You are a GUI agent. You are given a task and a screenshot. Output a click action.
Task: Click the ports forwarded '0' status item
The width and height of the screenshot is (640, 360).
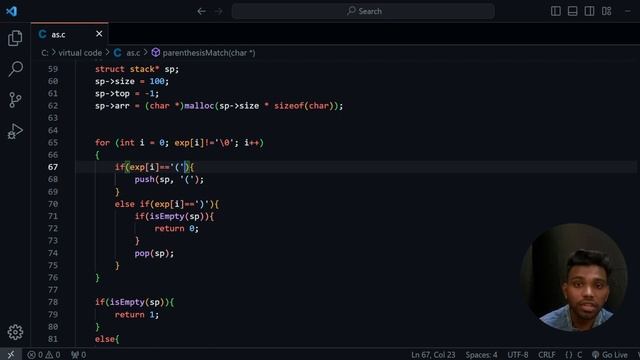coord(78,355)
